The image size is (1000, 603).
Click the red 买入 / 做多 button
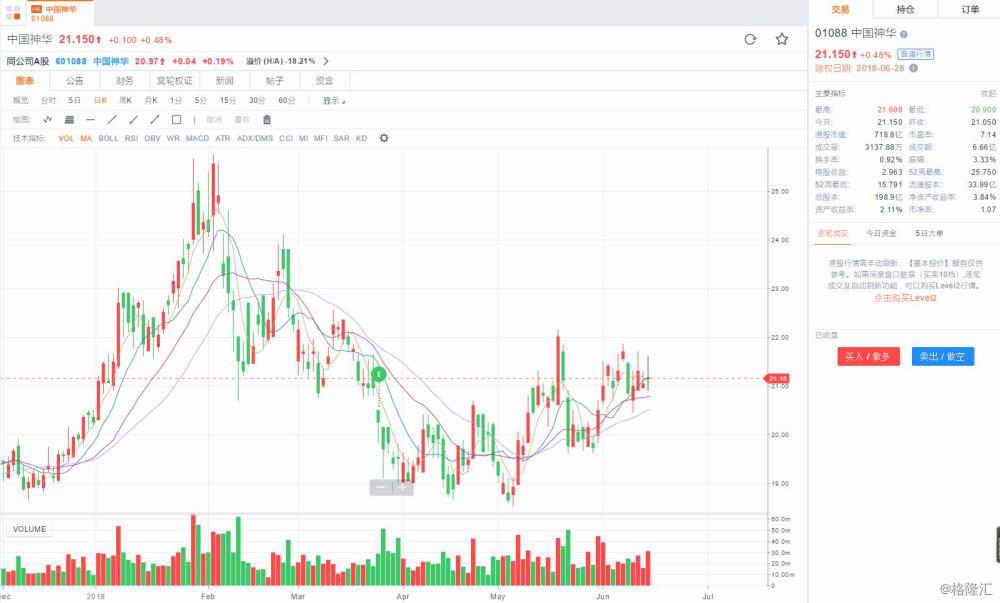click(x=869, y=356)
